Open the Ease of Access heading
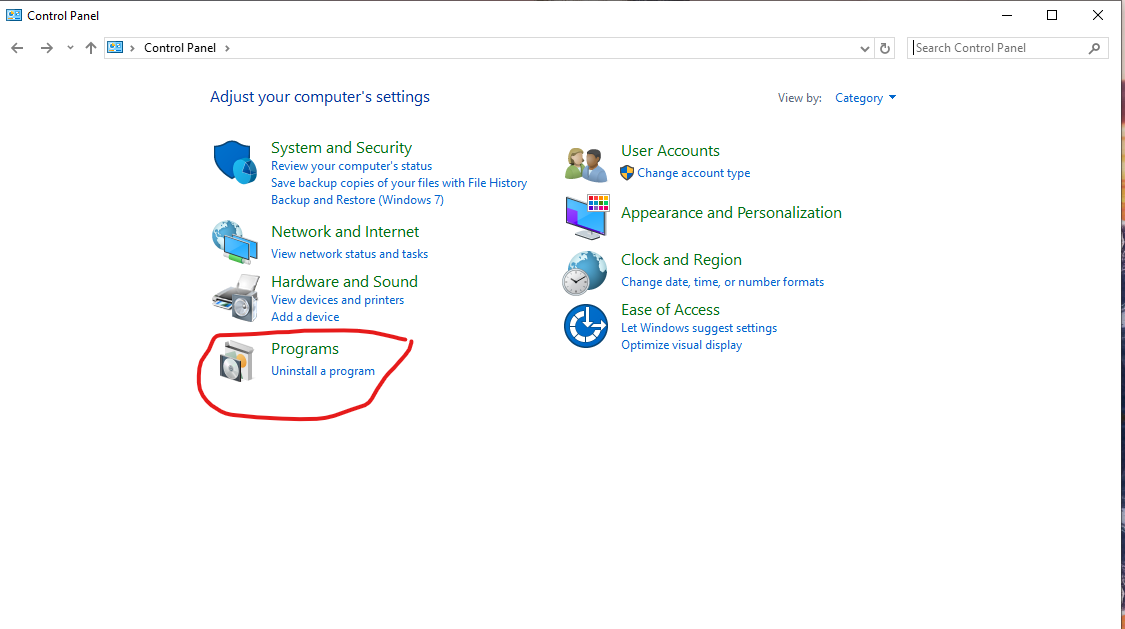Screen dimensions: 1125x629 tap(670, 310)
